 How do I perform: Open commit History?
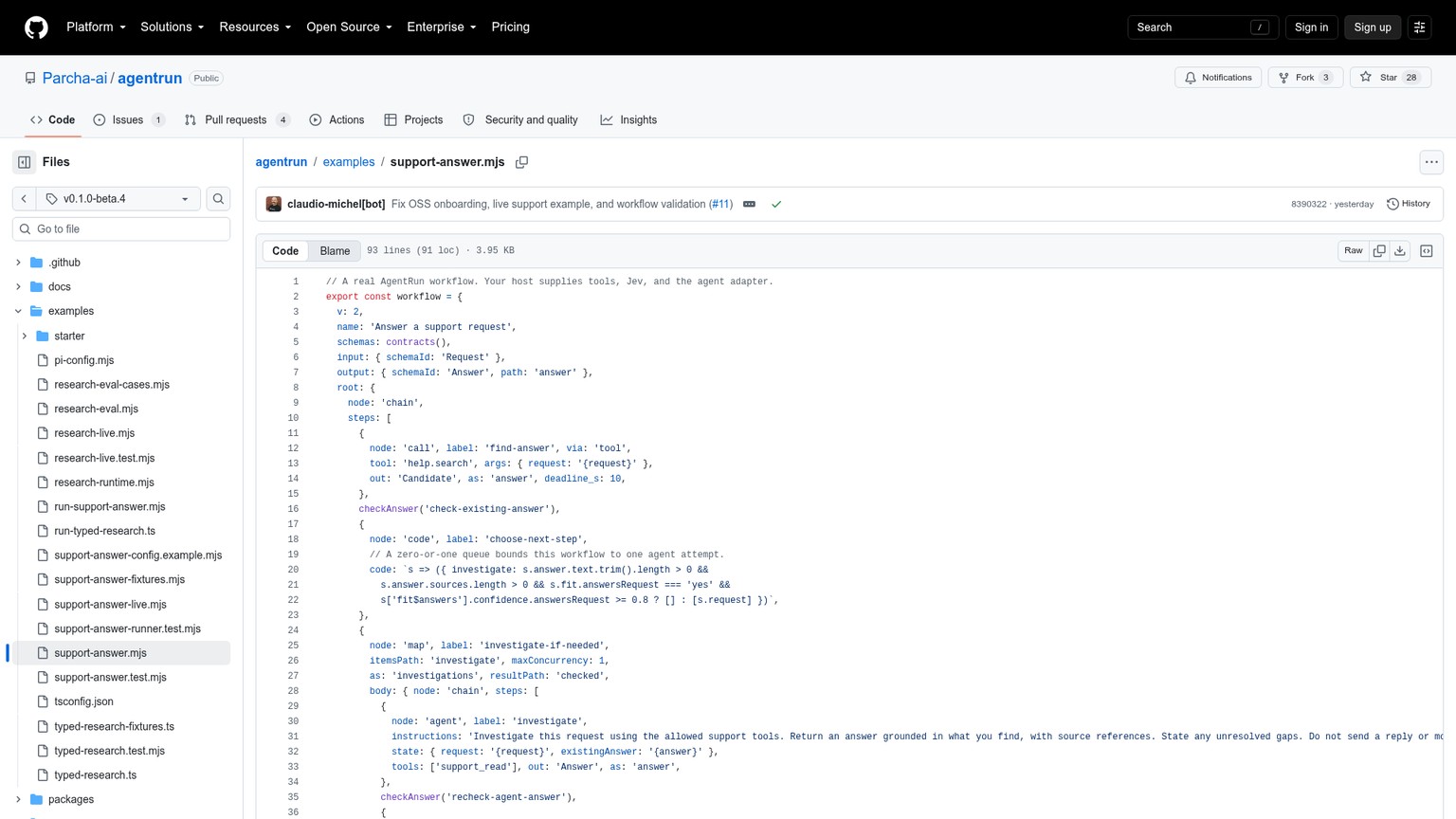(1409, 204)
